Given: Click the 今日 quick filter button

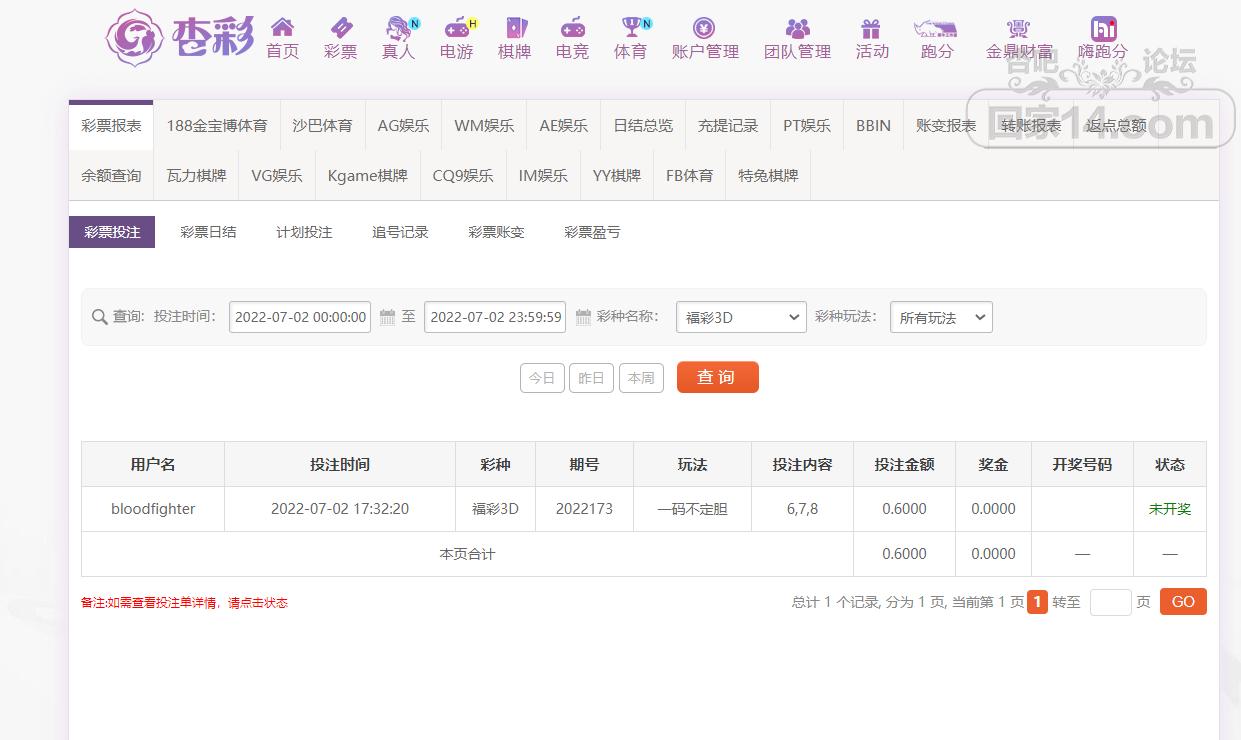Looking at the screenshot, I should coord(542,378).
